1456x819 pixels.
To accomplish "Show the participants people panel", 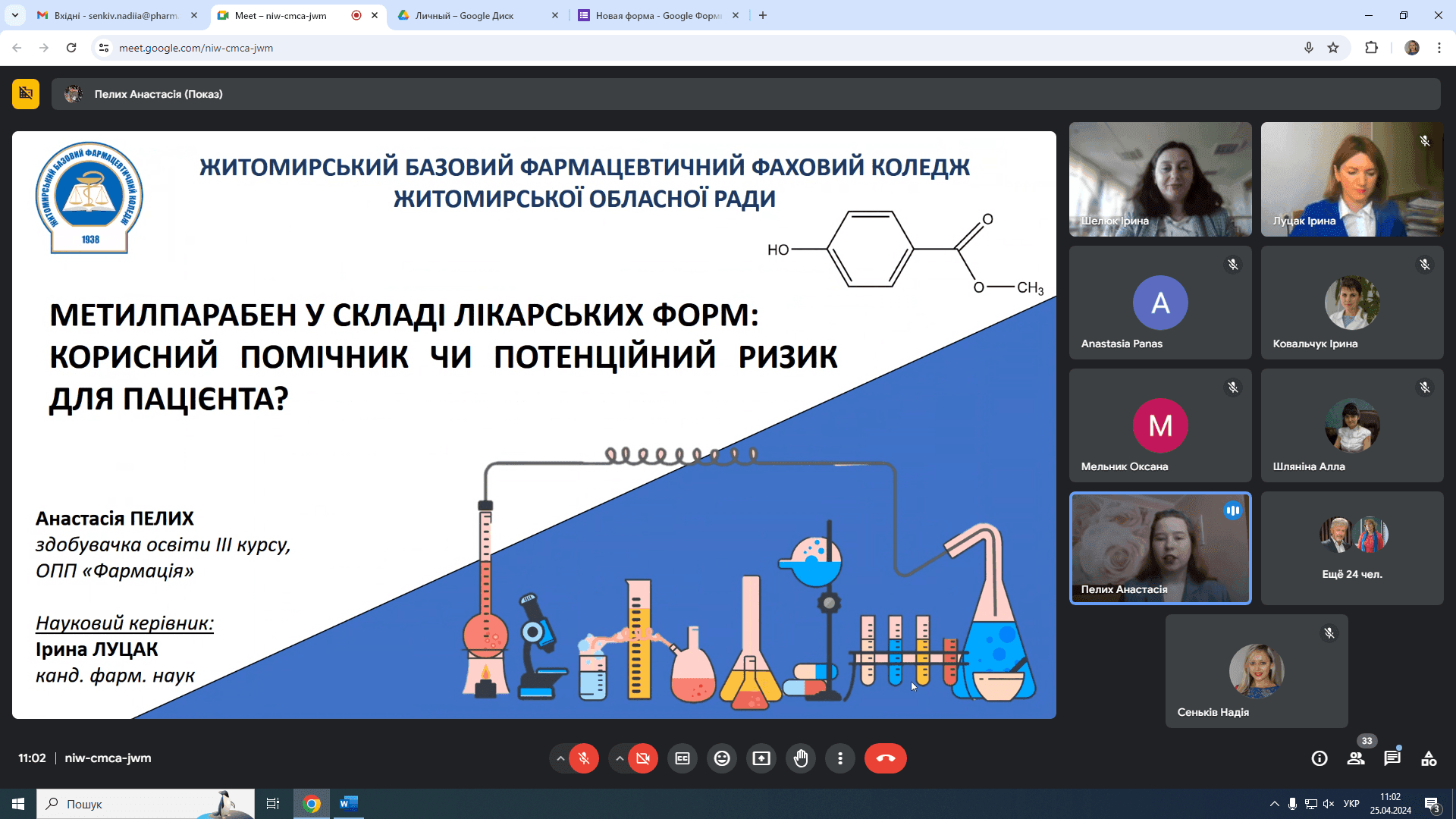I will (x=1356, y=758).
